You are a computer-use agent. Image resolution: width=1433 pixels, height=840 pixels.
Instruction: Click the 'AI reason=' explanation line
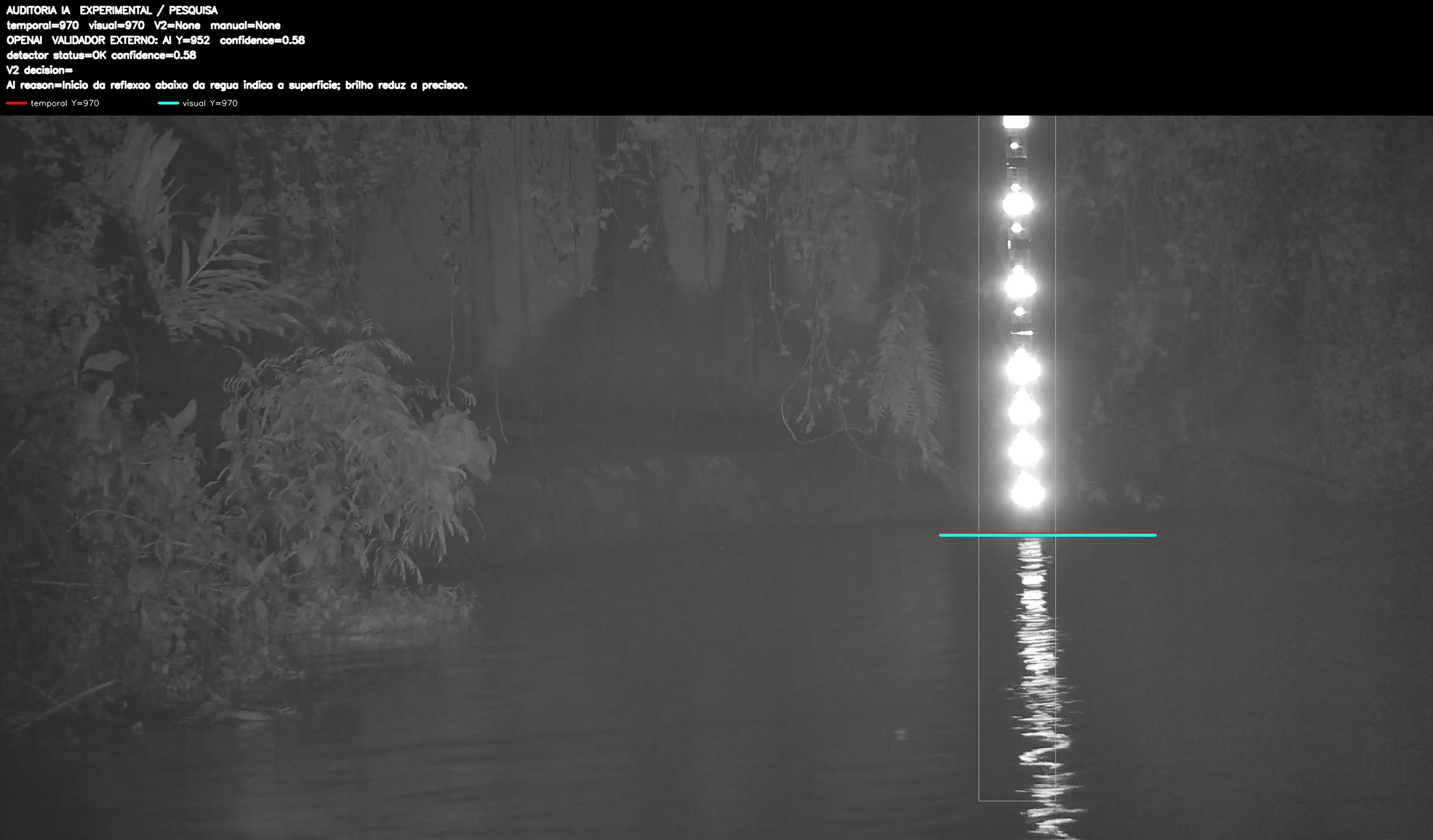[x=237, y=85]
